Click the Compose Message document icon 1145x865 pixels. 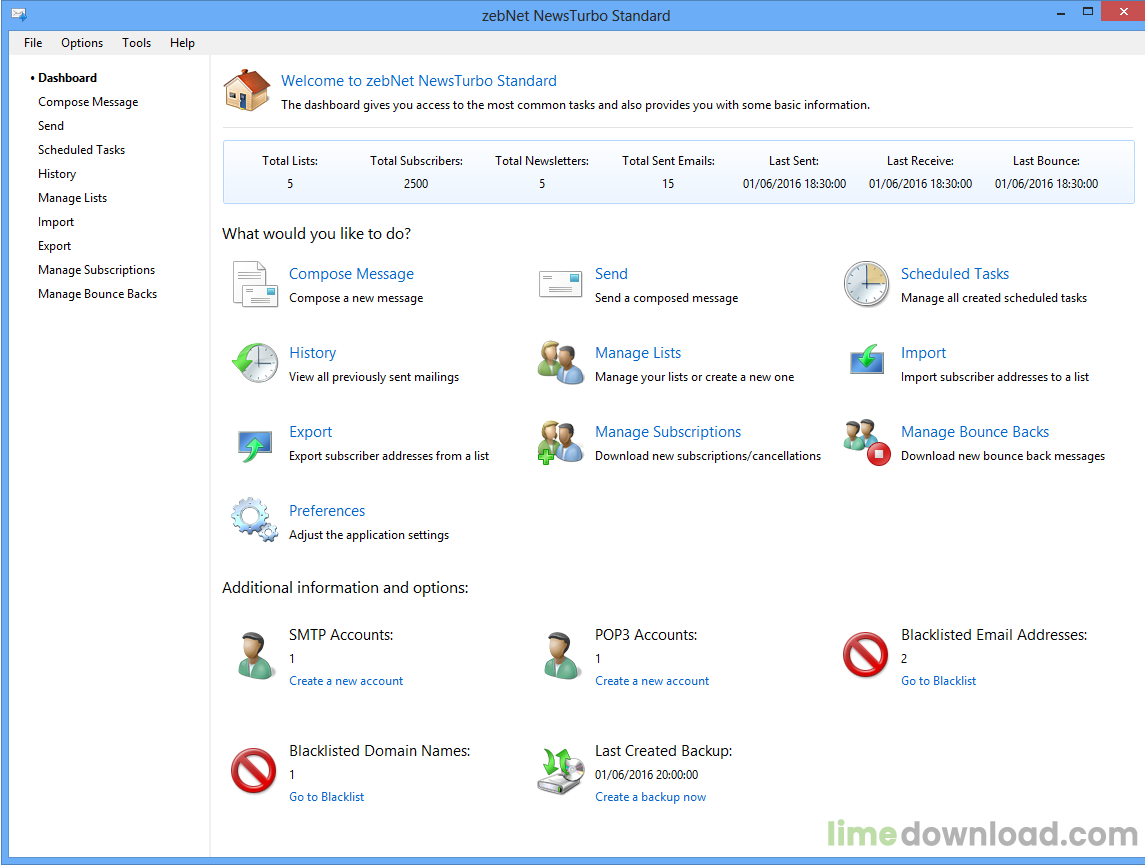255,284
